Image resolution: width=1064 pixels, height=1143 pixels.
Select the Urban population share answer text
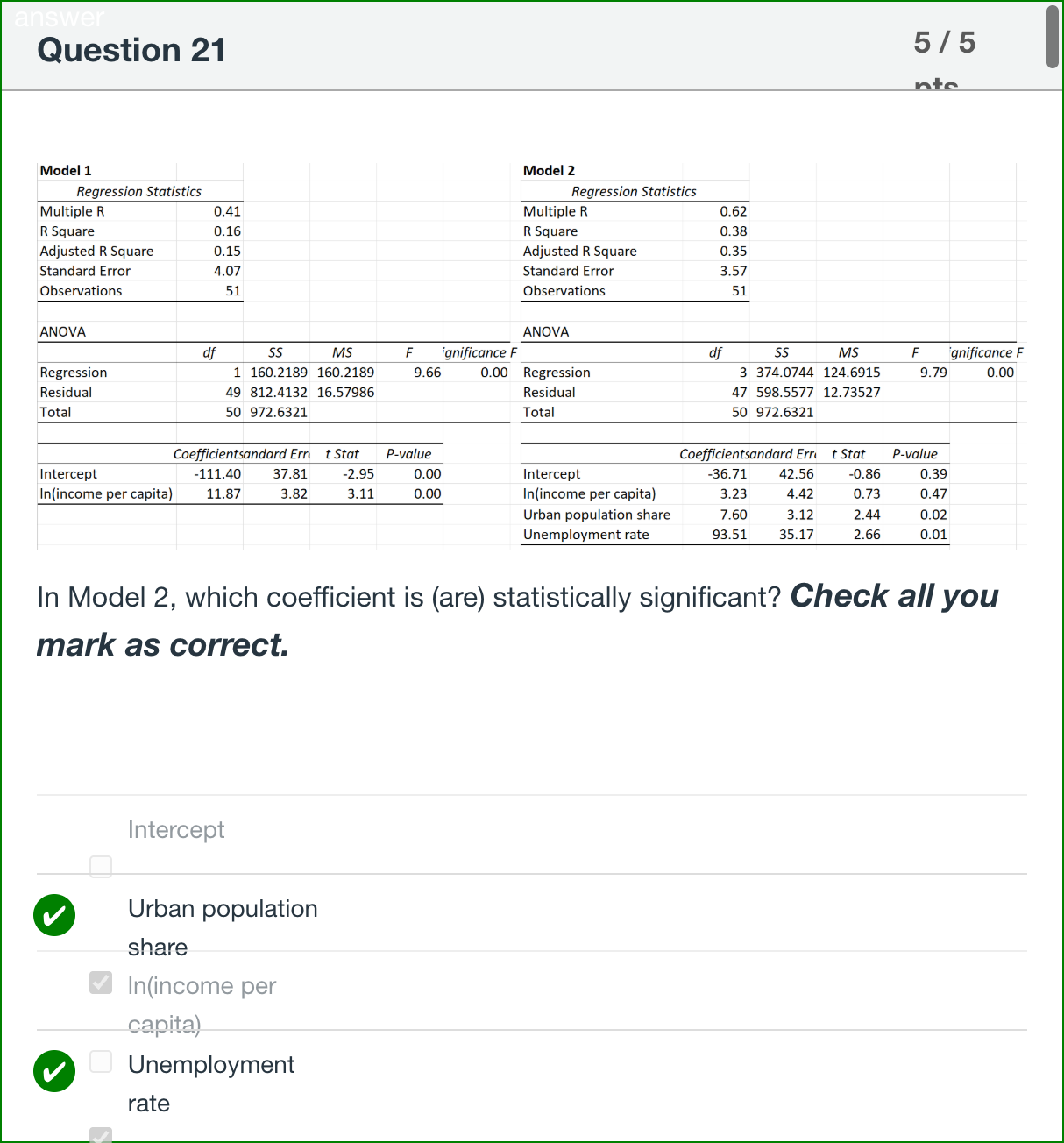coord(223,927)
